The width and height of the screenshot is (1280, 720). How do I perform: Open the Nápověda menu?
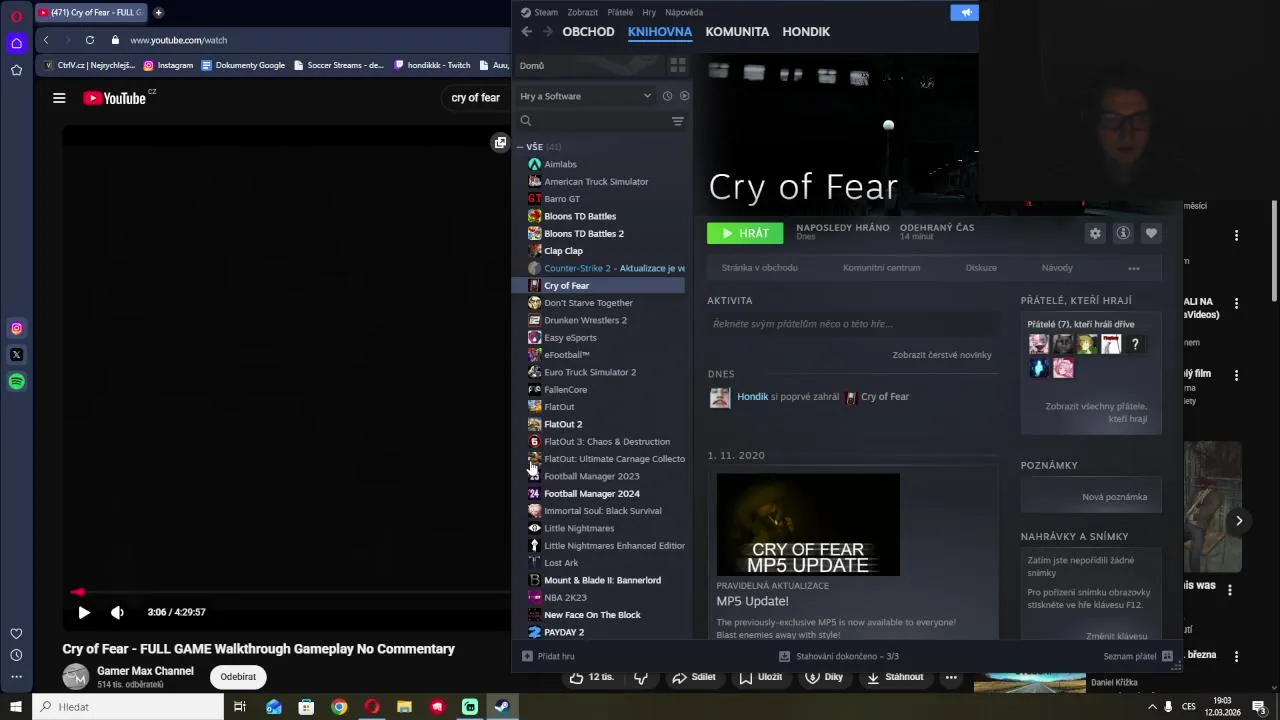point(684,12)
